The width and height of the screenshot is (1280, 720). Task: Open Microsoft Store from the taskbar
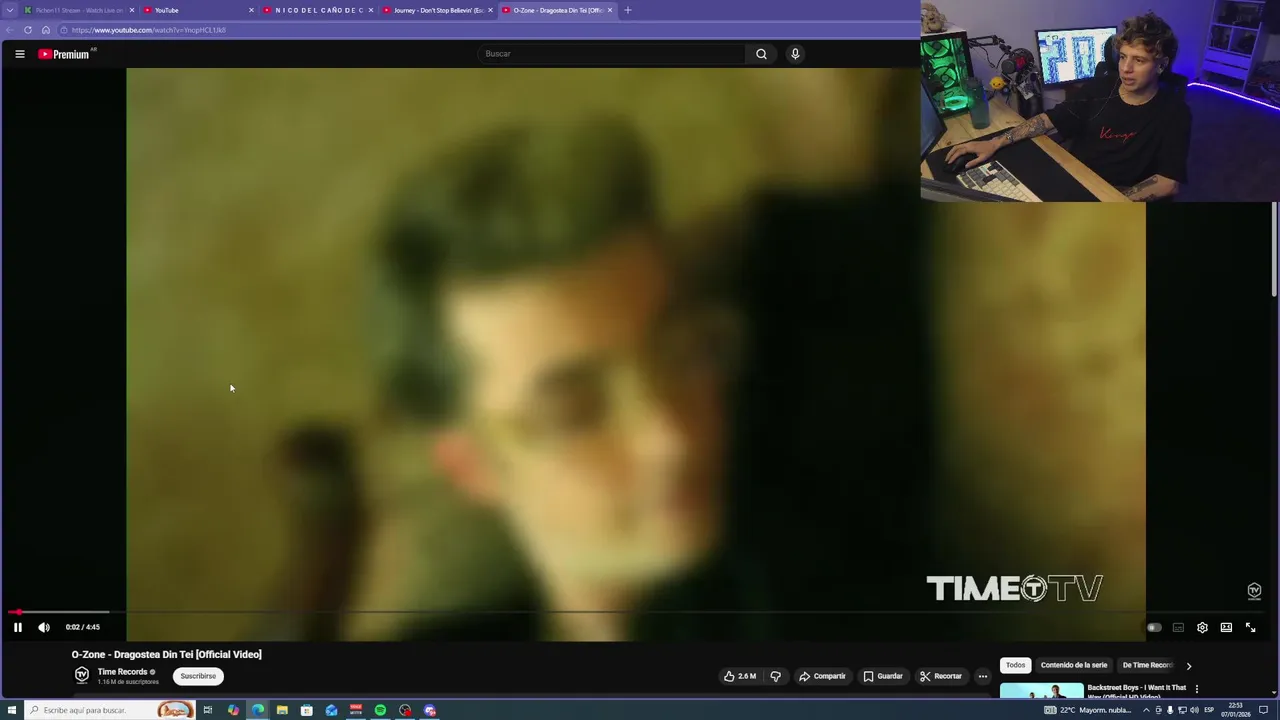coord(307,710)
